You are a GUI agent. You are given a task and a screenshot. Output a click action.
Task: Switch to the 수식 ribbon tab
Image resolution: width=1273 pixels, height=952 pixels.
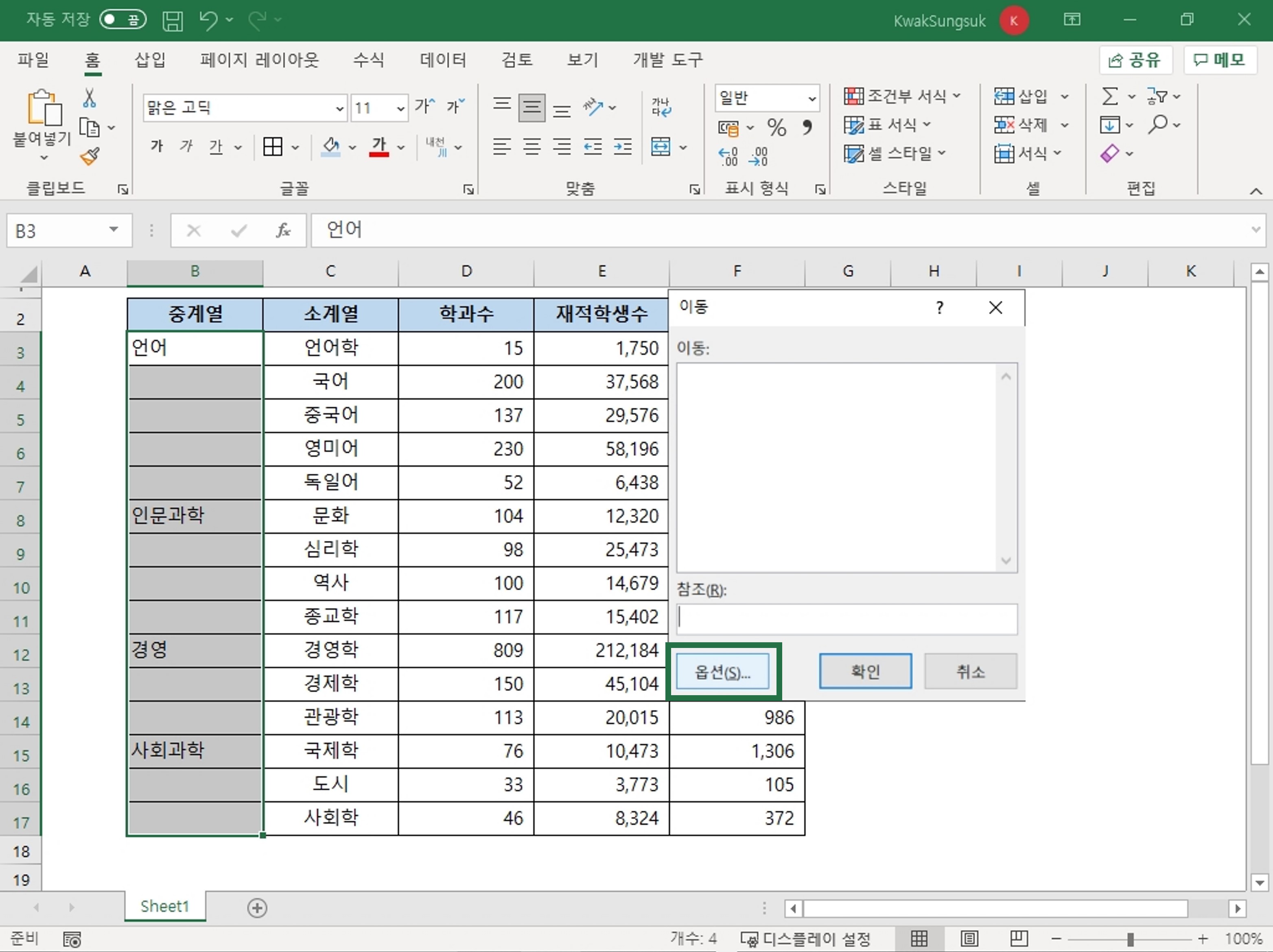[368, 60]
